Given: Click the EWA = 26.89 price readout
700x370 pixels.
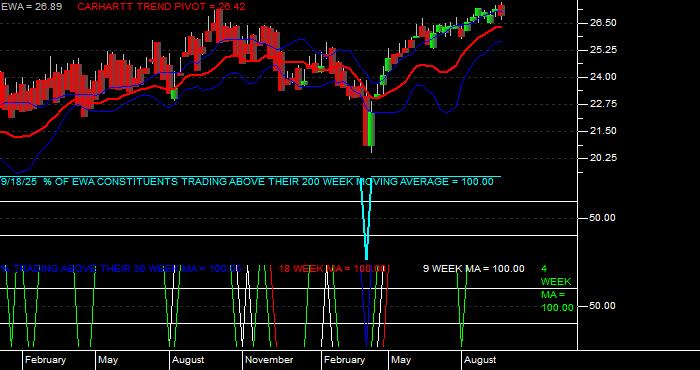Looking at the screenshot, I should 31,7.
